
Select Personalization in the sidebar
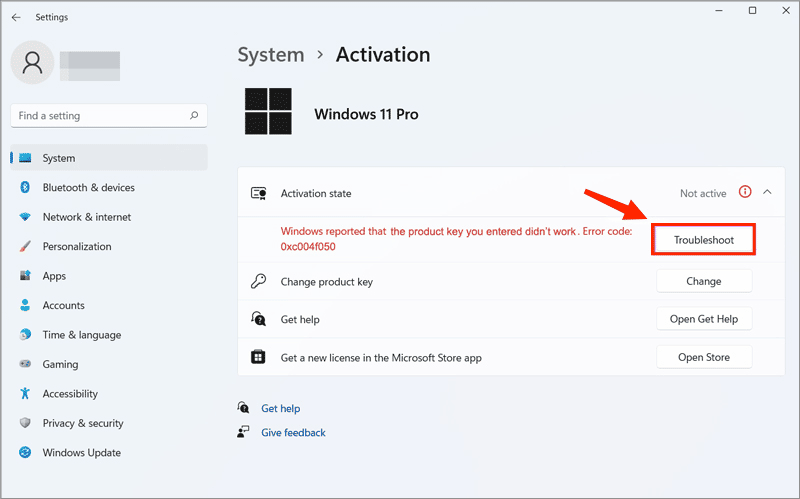pos(109,246)
